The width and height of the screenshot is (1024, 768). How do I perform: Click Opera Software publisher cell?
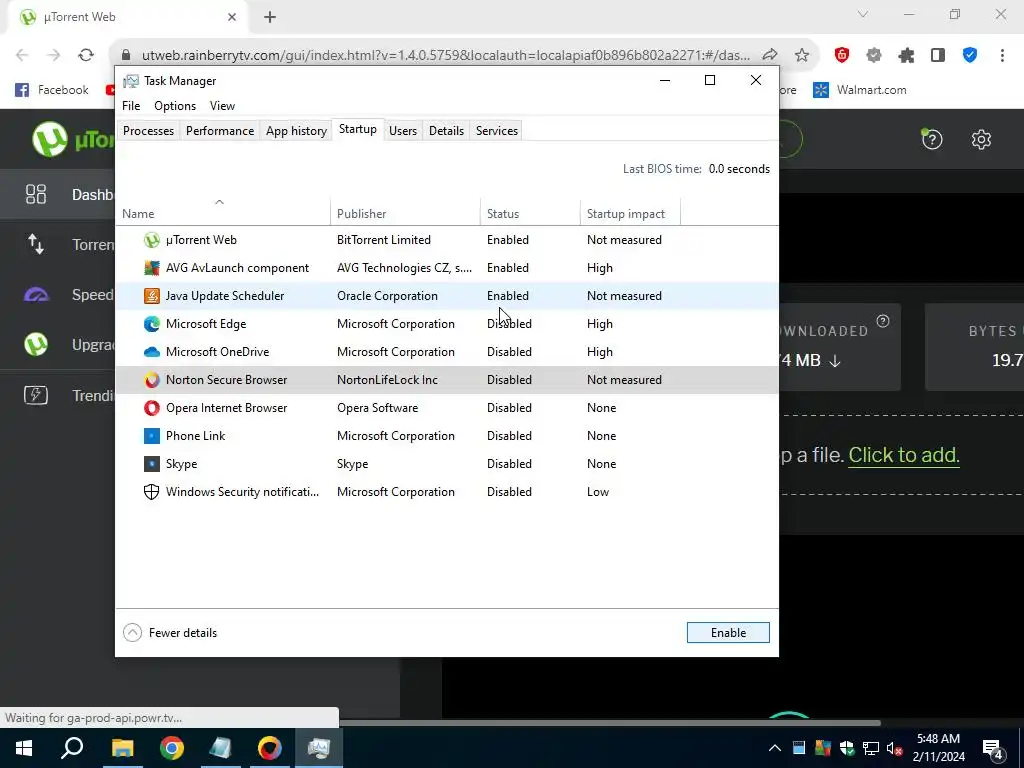(x=377, y=408)
